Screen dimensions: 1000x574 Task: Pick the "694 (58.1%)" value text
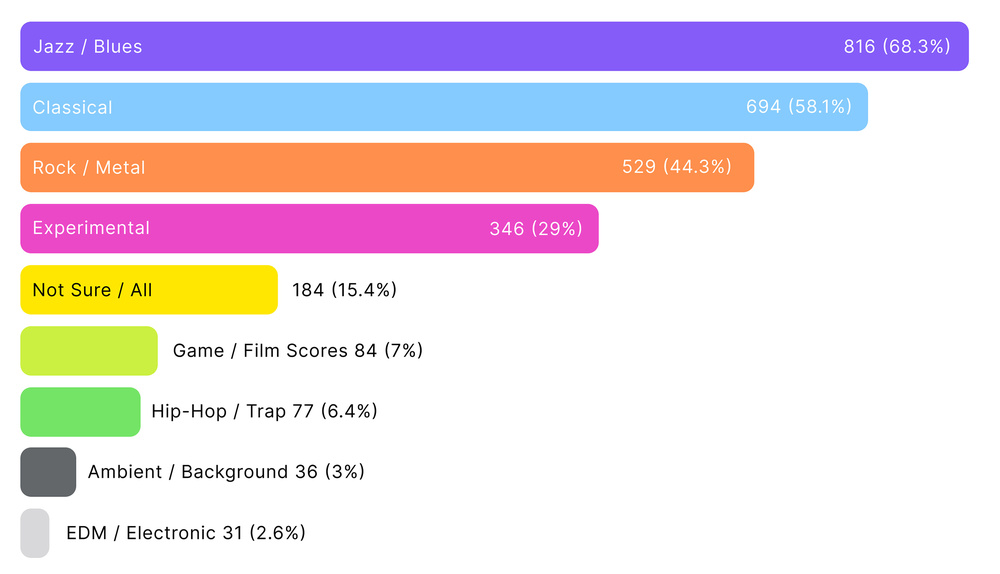click(799, 107)
